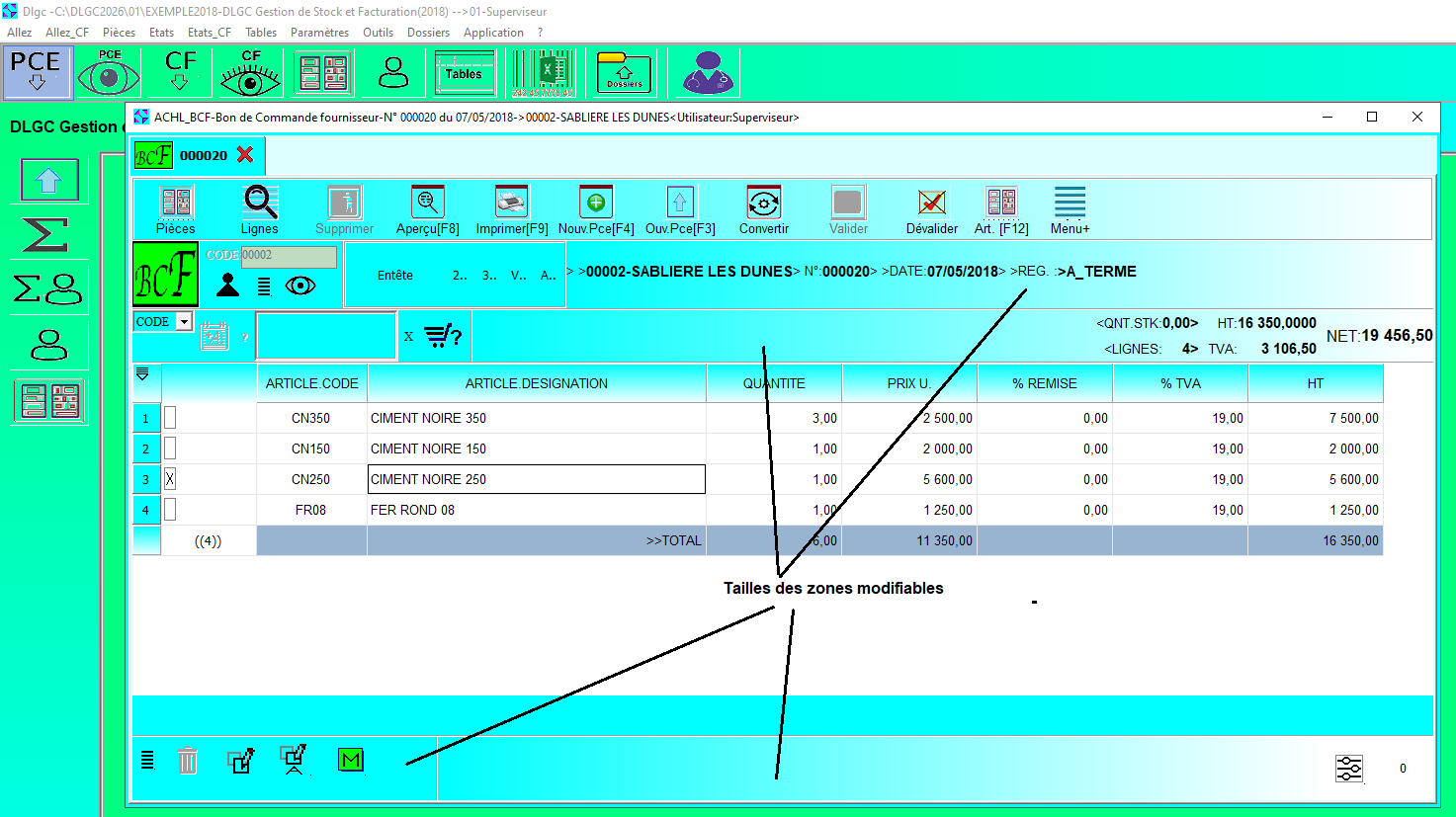1456x817 pixels.
Task: Close the 000020 BCF tab with red X
Action: (245, 155)
